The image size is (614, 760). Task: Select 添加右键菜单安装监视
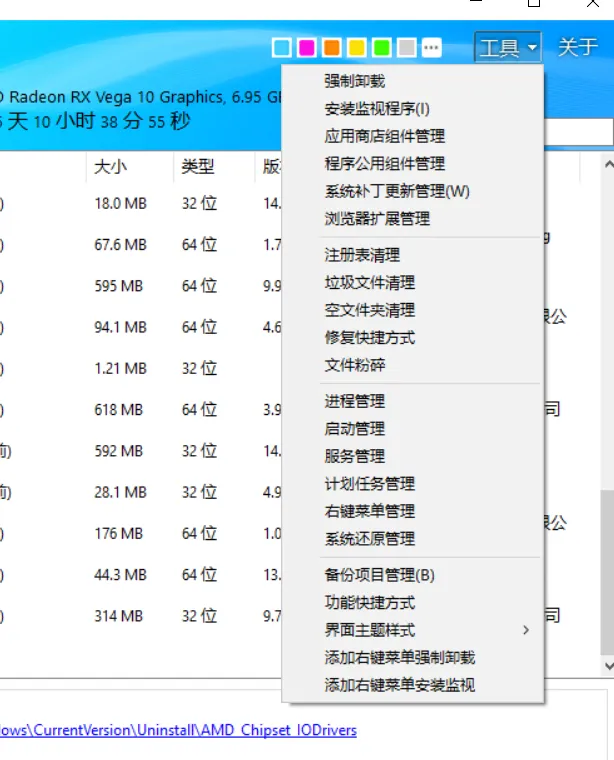[412, 685]
